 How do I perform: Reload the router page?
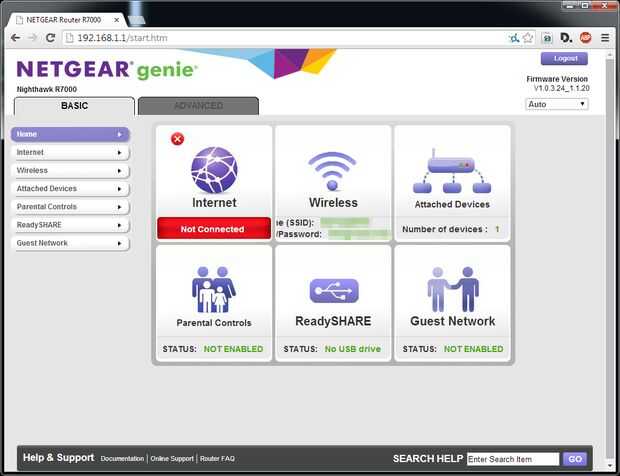(x=50, y=38)
